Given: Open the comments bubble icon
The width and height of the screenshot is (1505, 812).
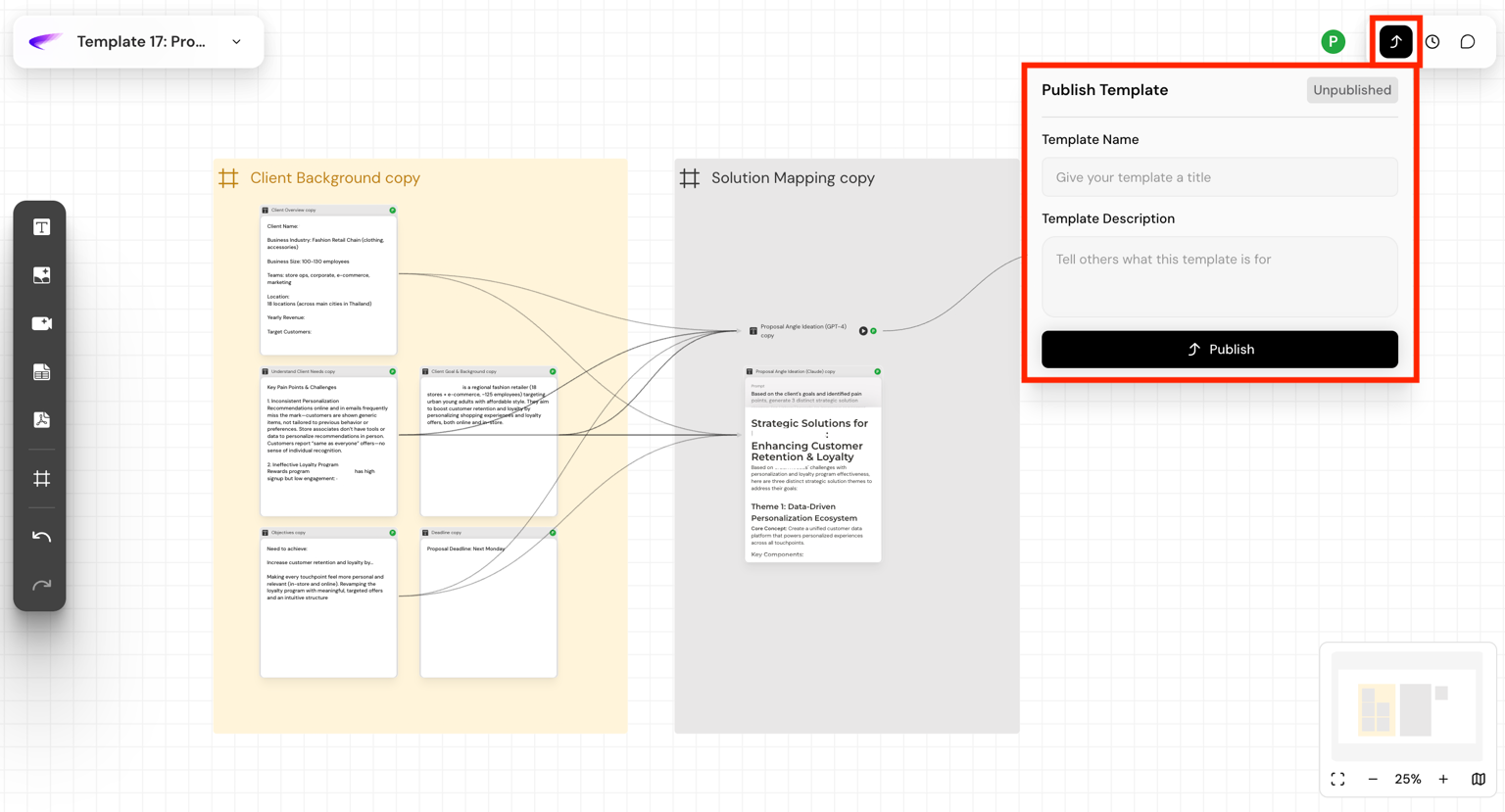Looking at the screenshot, I should coord(1468,42).
